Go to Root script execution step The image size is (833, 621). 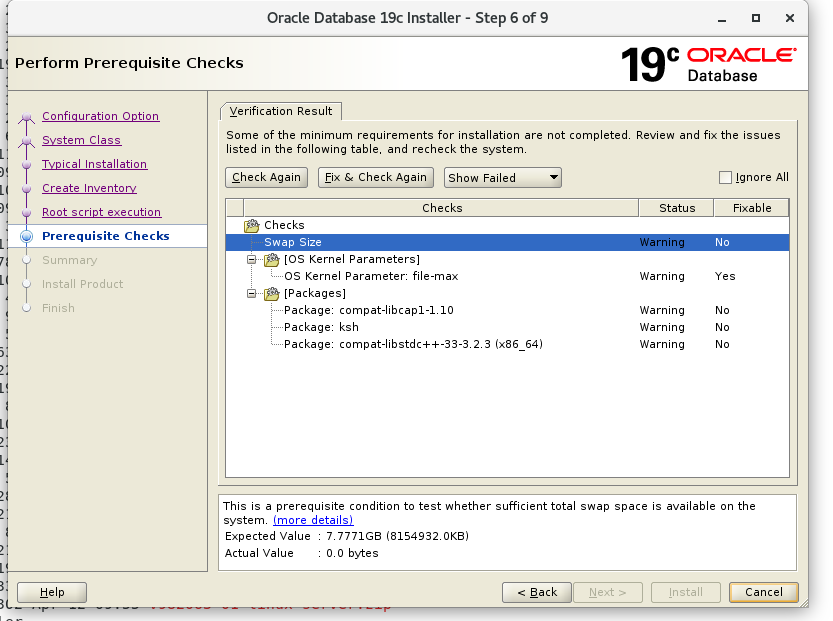(x=101, y=211)
